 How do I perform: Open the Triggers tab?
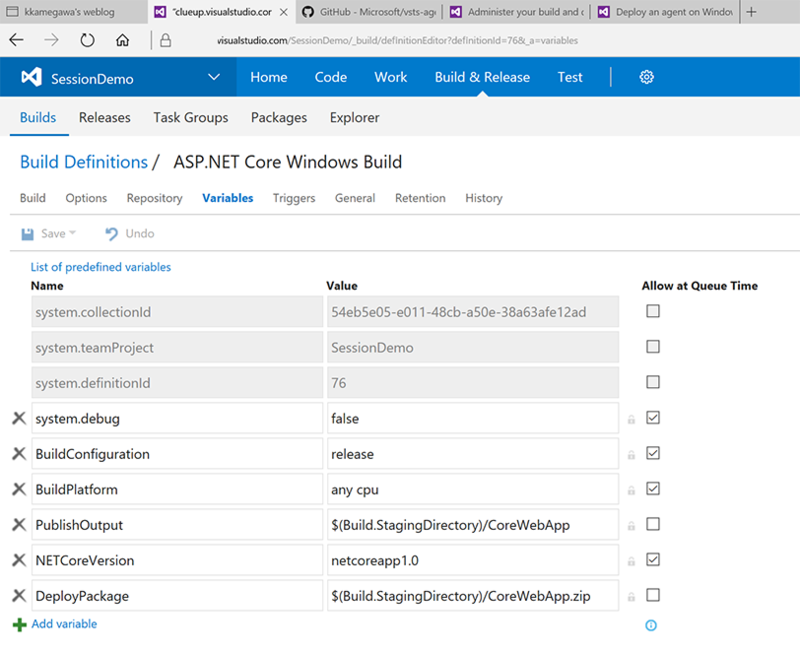click(x=294, y=198)
